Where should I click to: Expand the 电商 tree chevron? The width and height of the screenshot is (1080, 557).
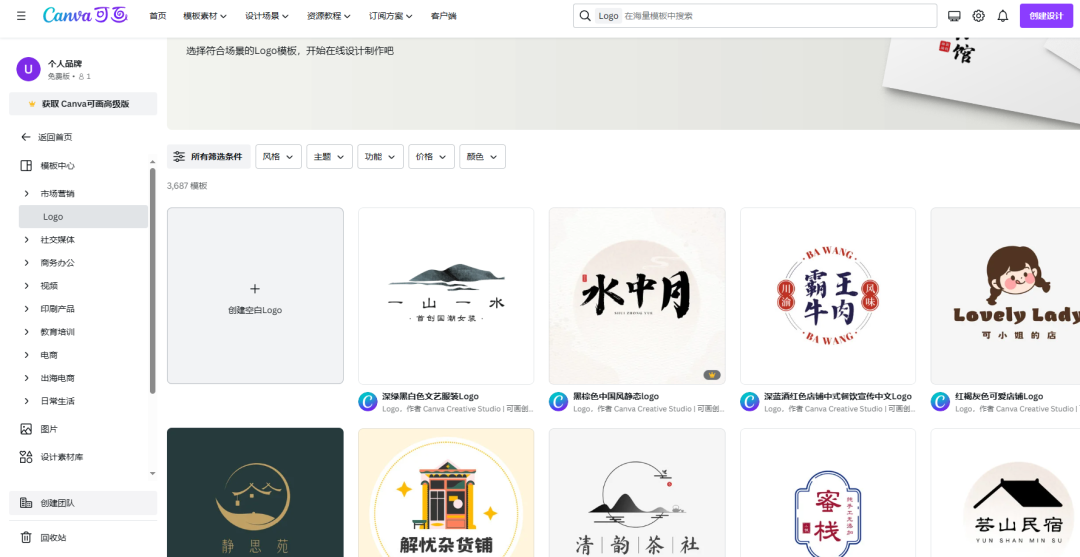[x=26, y=355]
